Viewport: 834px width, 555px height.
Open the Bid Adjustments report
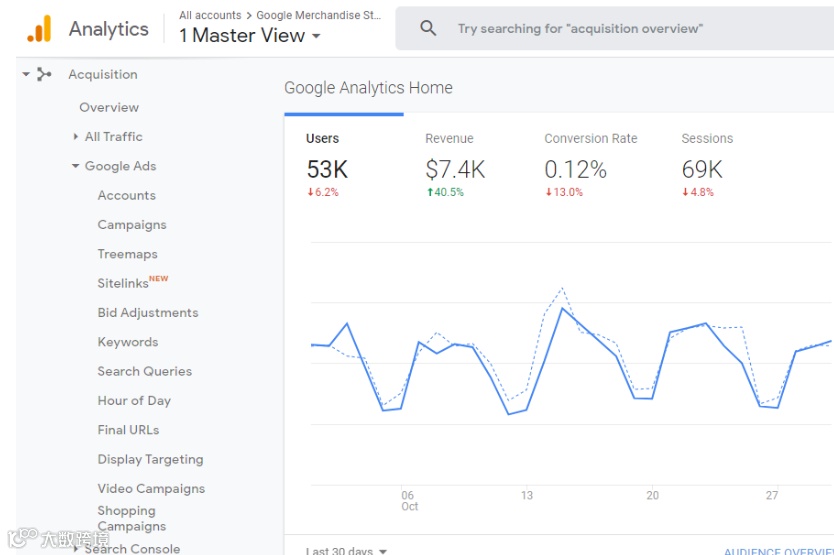[148, 313]
